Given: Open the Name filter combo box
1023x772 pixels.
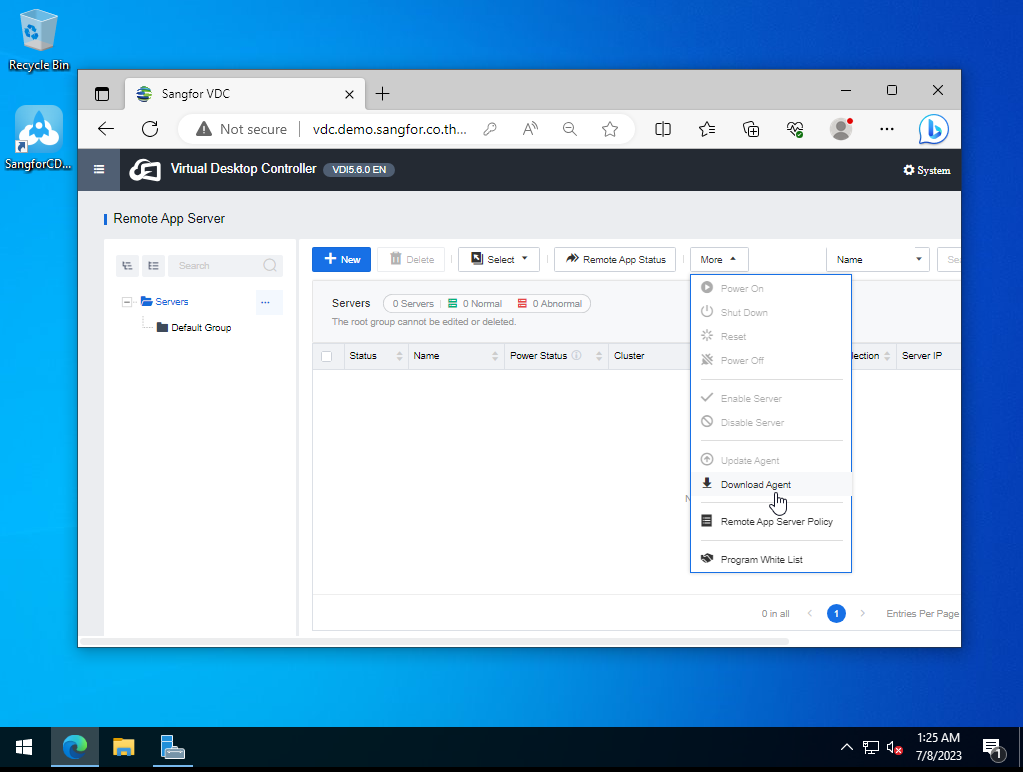Looking at the screenshot, I should click(878, 259).
